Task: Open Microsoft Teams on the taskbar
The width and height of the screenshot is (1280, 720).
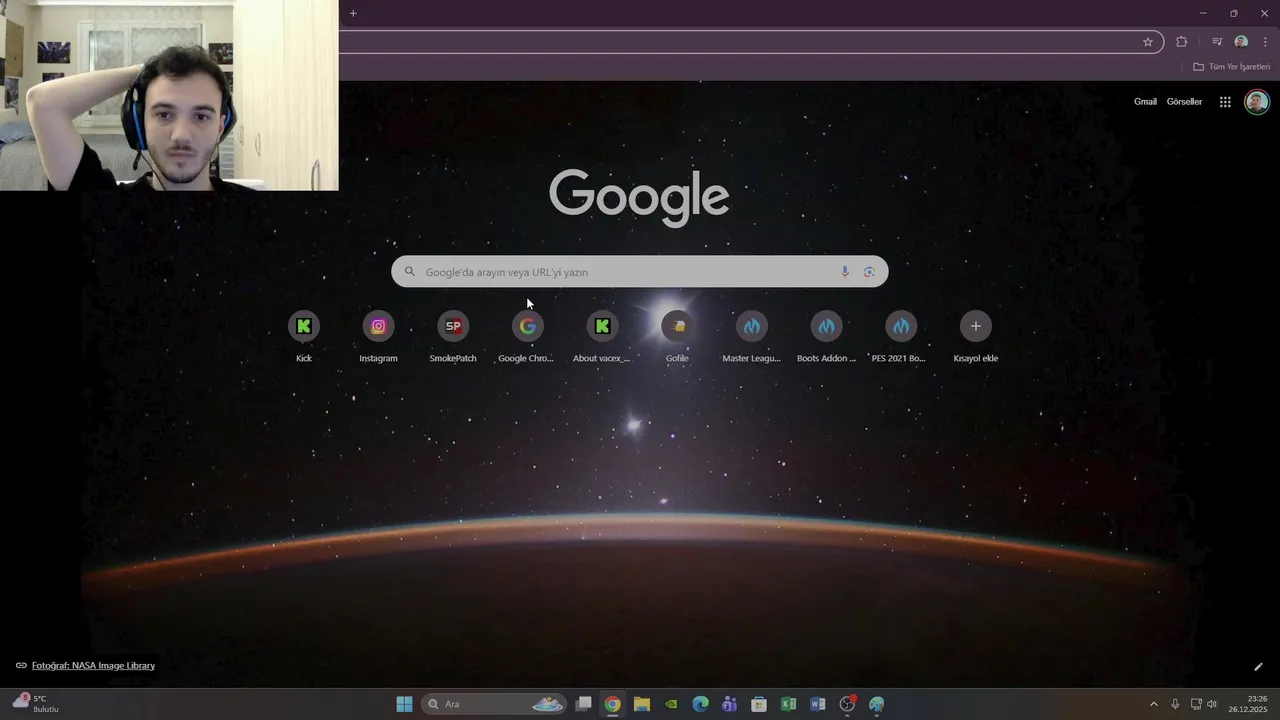Action: pos(729,704)
